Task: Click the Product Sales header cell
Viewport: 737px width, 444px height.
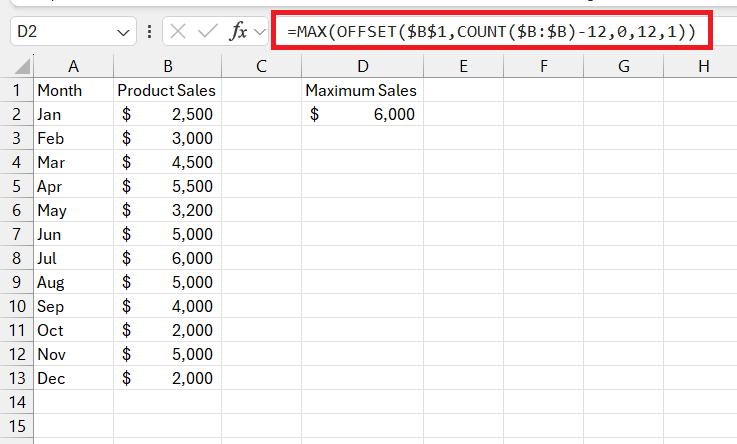Action: 167,90
